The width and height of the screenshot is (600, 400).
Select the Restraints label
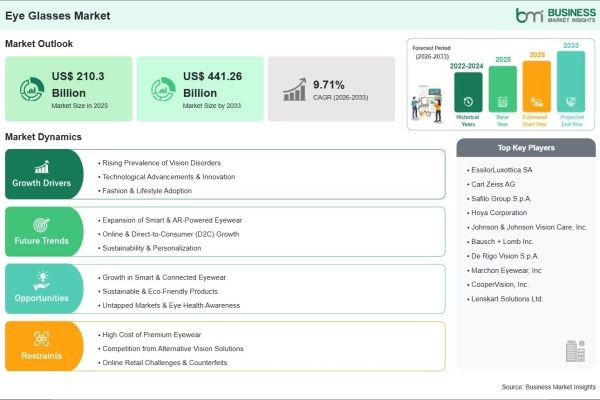tap(41, 356)
